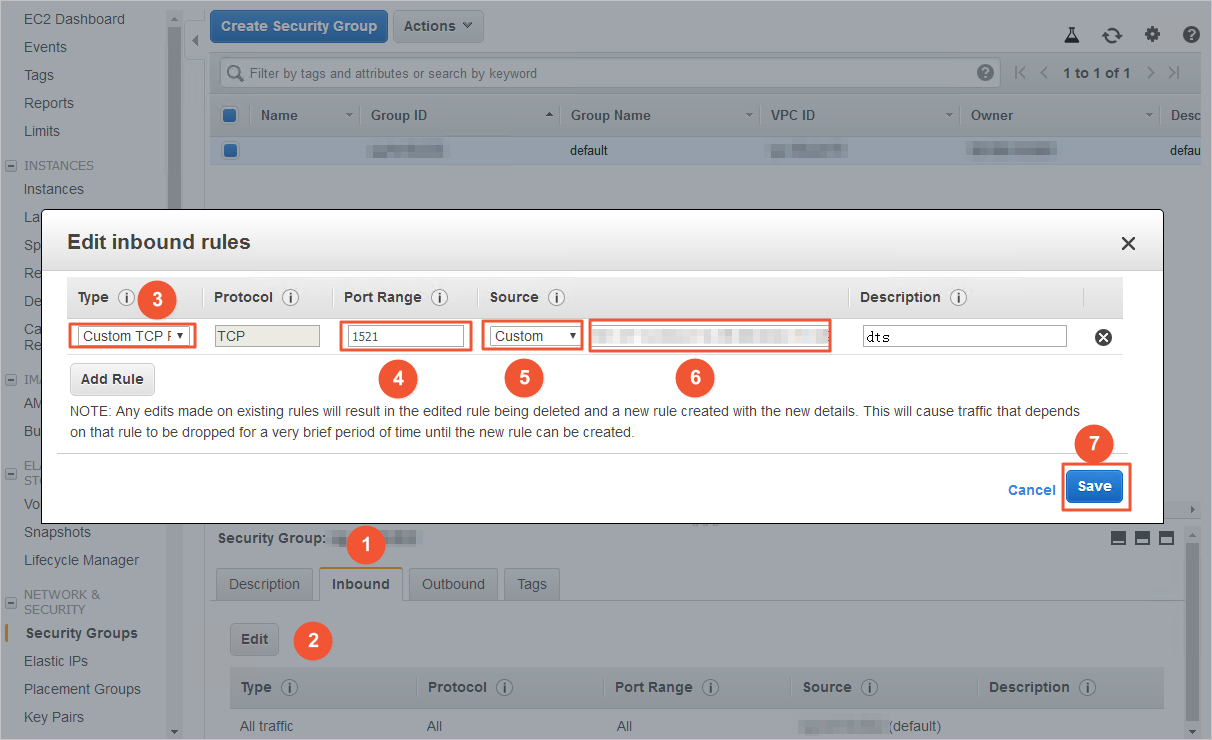Click info icon beside Source in Inbound table
Image resolution: width=1212 pixels, height=740 pixels.
[x=869, y=688]
